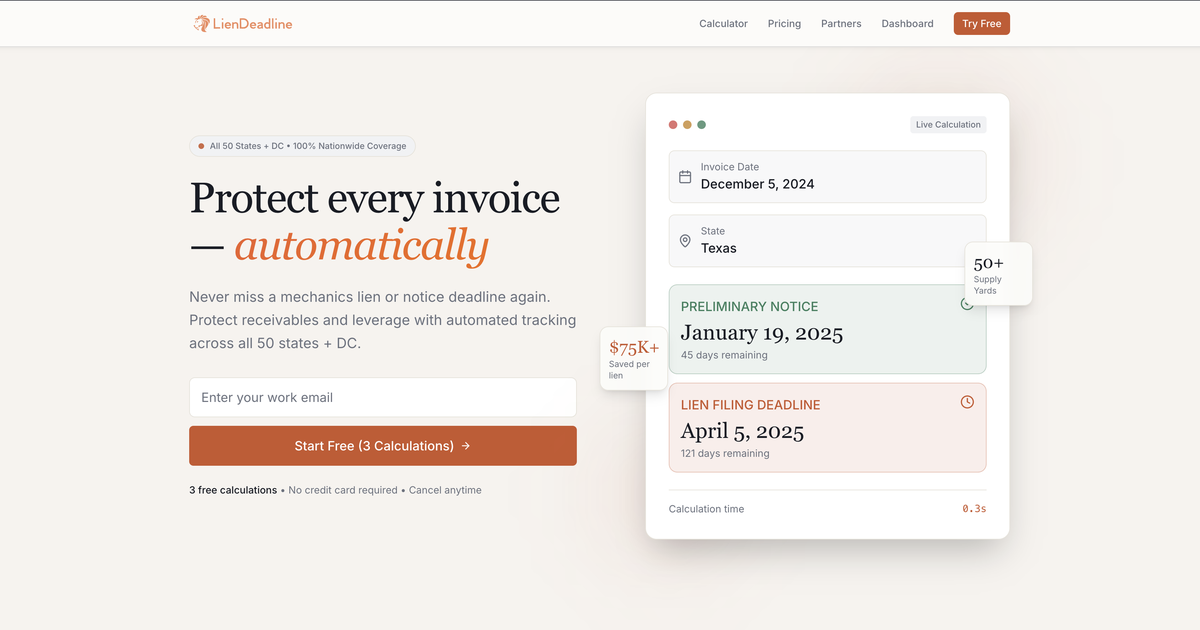Click the 121 days remaining text

pos(725,453)
